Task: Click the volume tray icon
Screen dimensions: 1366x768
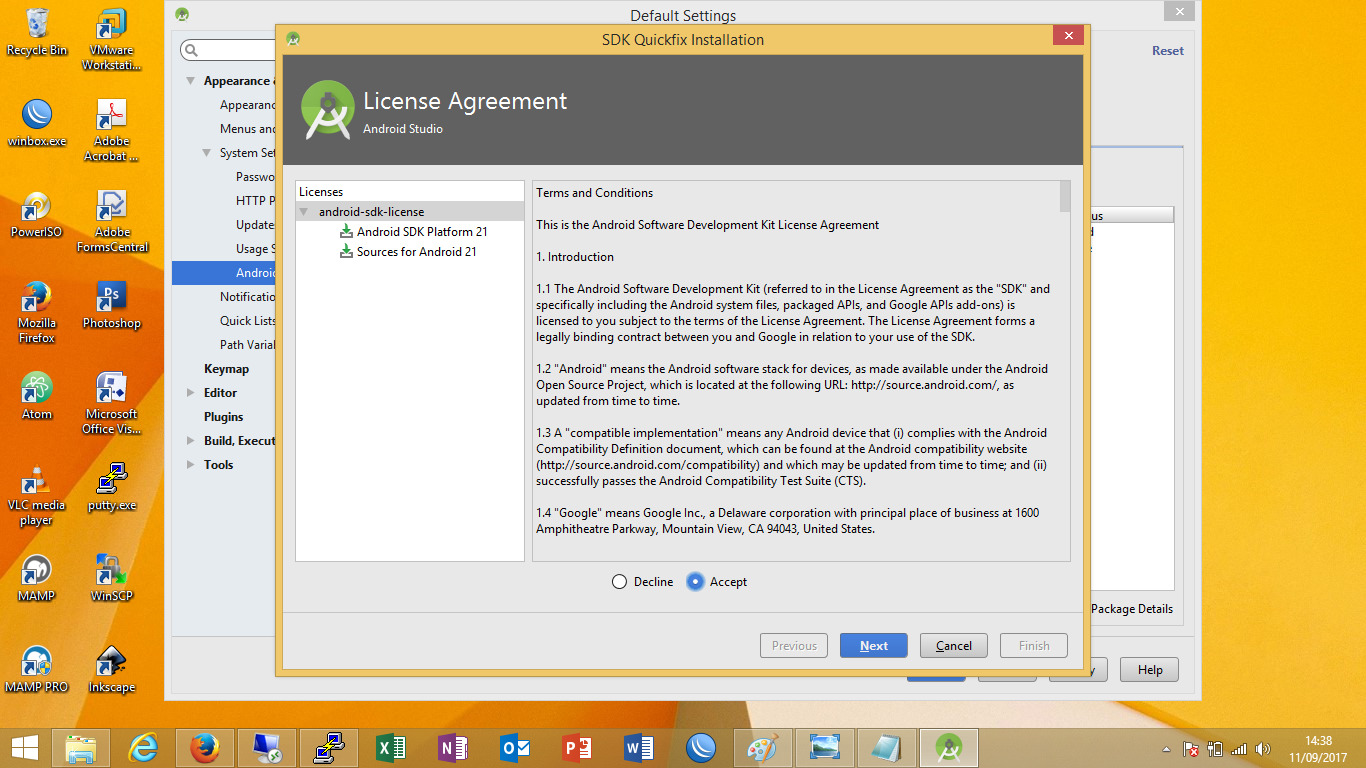Action: (x=1263, y=749)
